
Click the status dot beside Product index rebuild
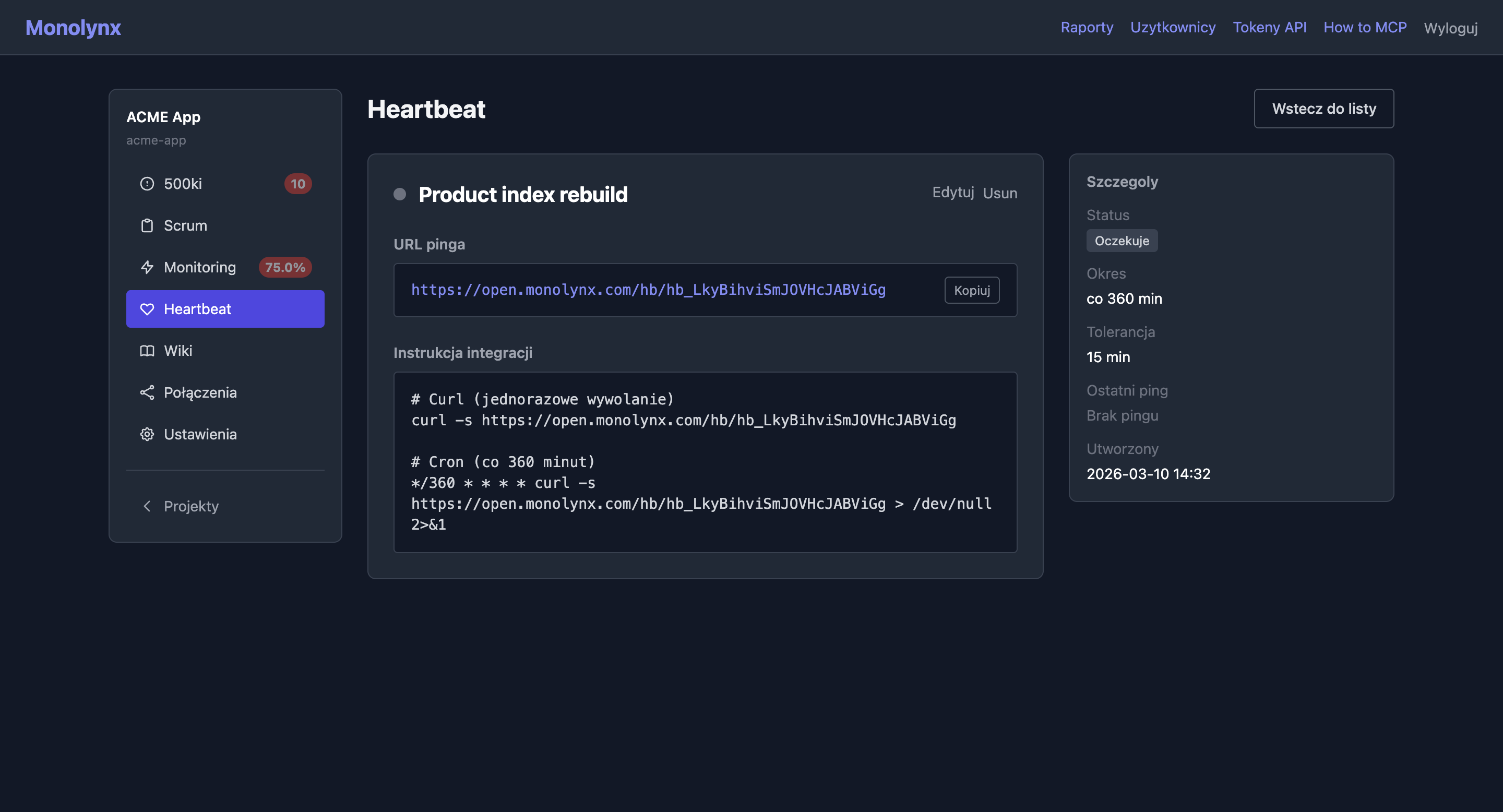400,194
